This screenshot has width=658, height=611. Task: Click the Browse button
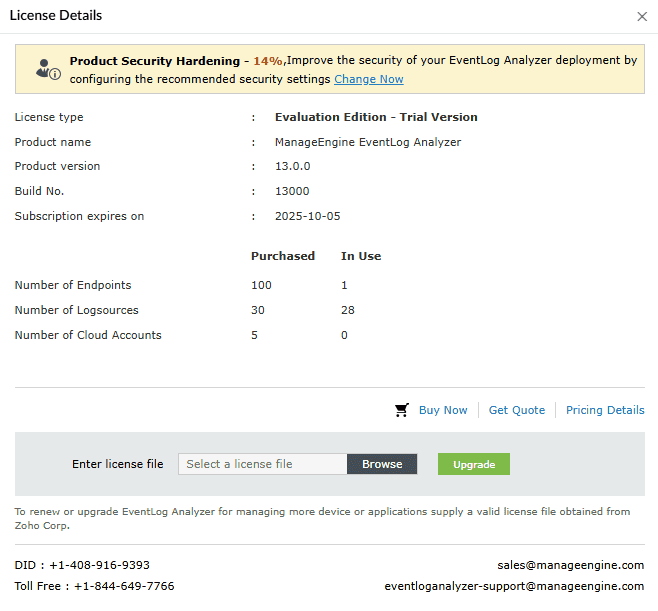pyautogui.click(x=382, y=464)
